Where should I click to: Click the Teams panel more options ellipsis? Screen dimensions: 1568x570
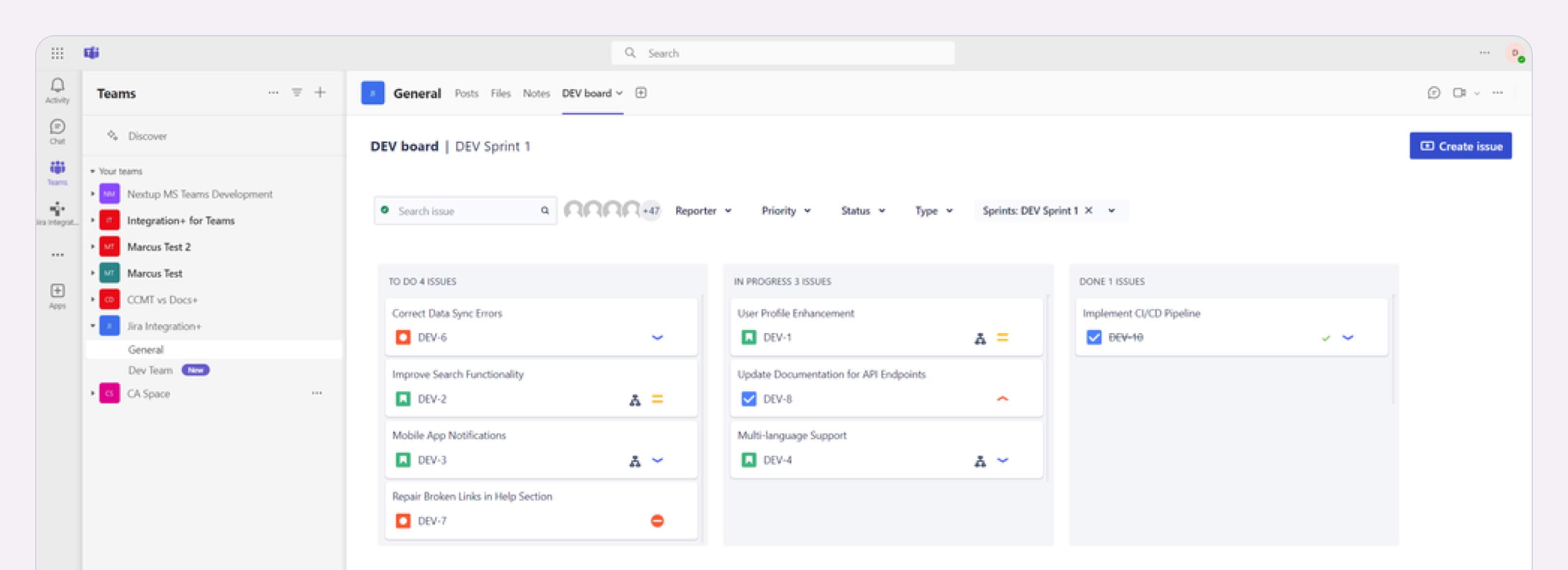coord(273,93)
